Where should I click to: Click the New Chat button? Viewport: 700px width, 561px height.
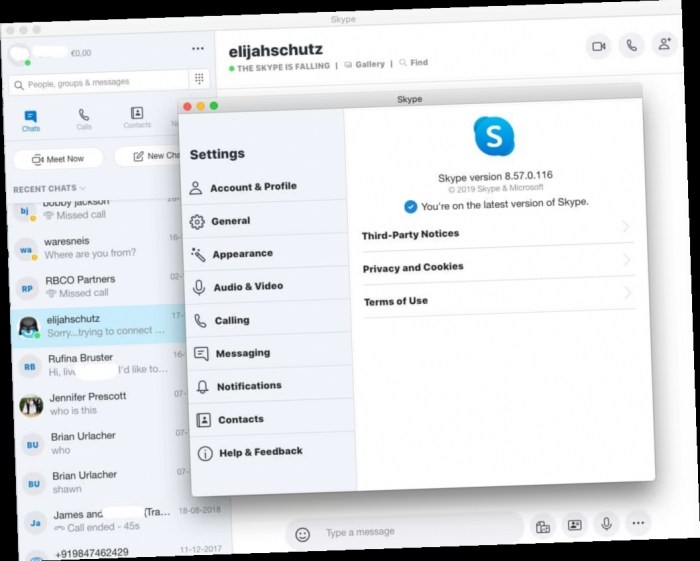tap(149, 156)
